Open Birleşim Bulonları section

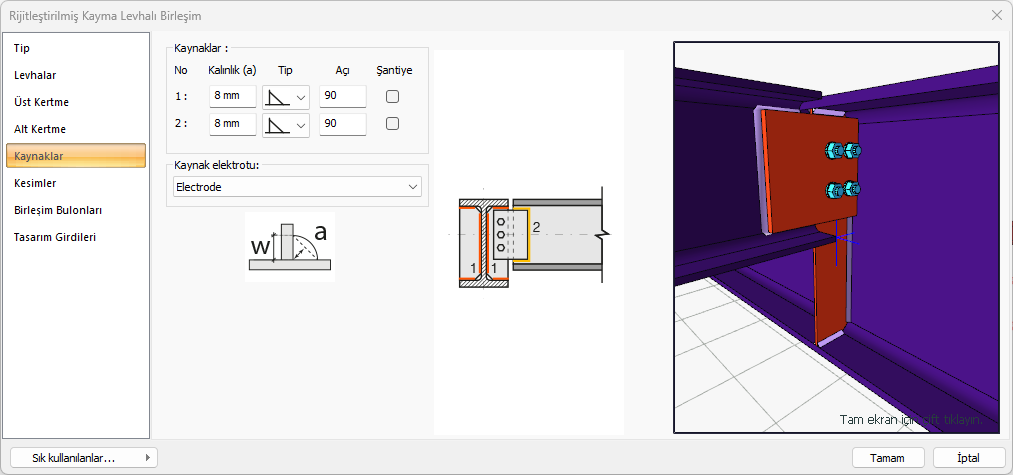58,210
